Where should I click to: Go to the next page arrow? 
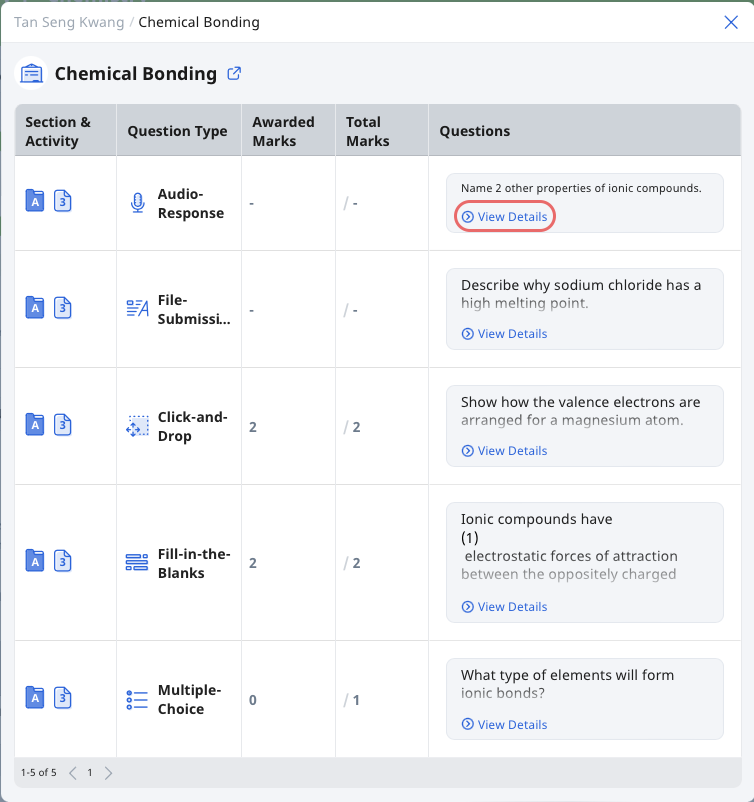[108, 773]
